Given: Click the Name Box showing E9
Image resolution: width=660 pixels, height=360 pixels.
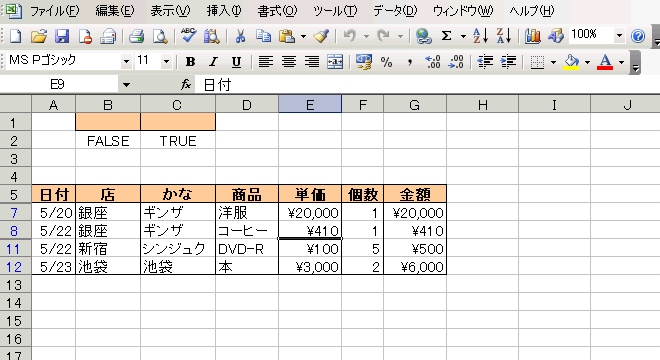Looking at the screenshot, I should [59, 85].
